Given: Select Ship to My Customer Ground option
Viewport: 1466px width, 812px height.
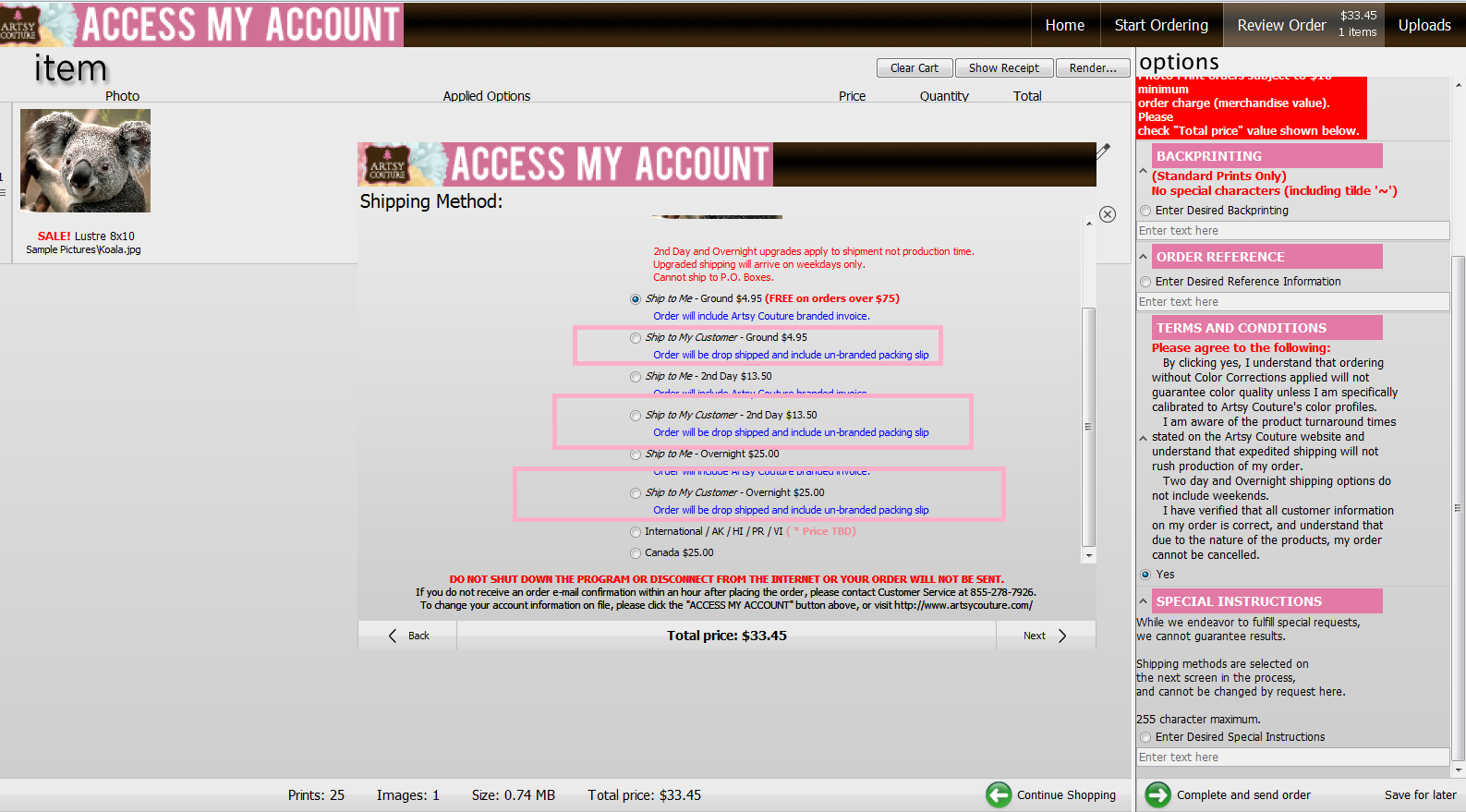Looking at the screenshot, I should coord(636,338).
